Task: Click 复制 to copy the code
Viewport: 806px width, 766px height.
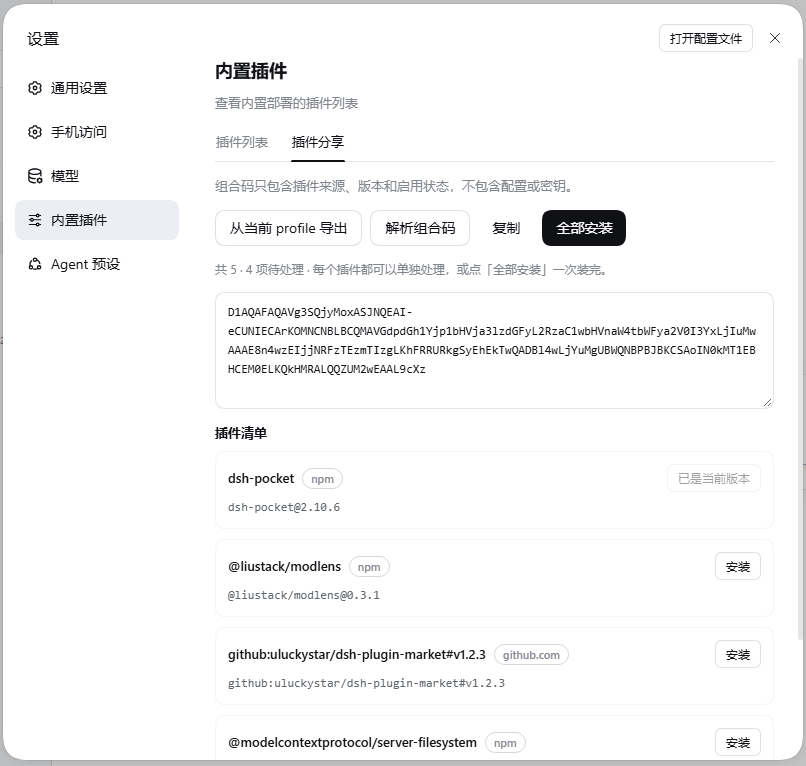Action: [x=506, y=228]
